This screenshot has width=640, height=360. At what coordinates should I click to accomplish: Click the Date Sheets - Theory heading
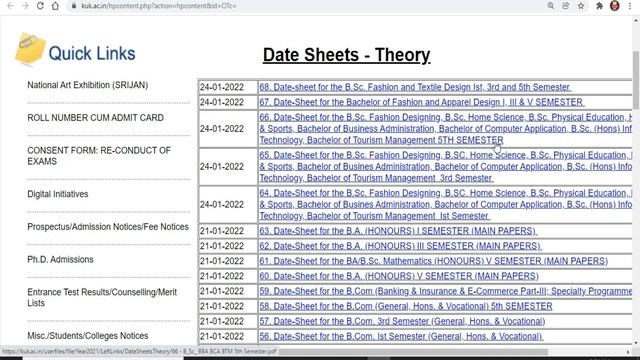pos(347,55)
